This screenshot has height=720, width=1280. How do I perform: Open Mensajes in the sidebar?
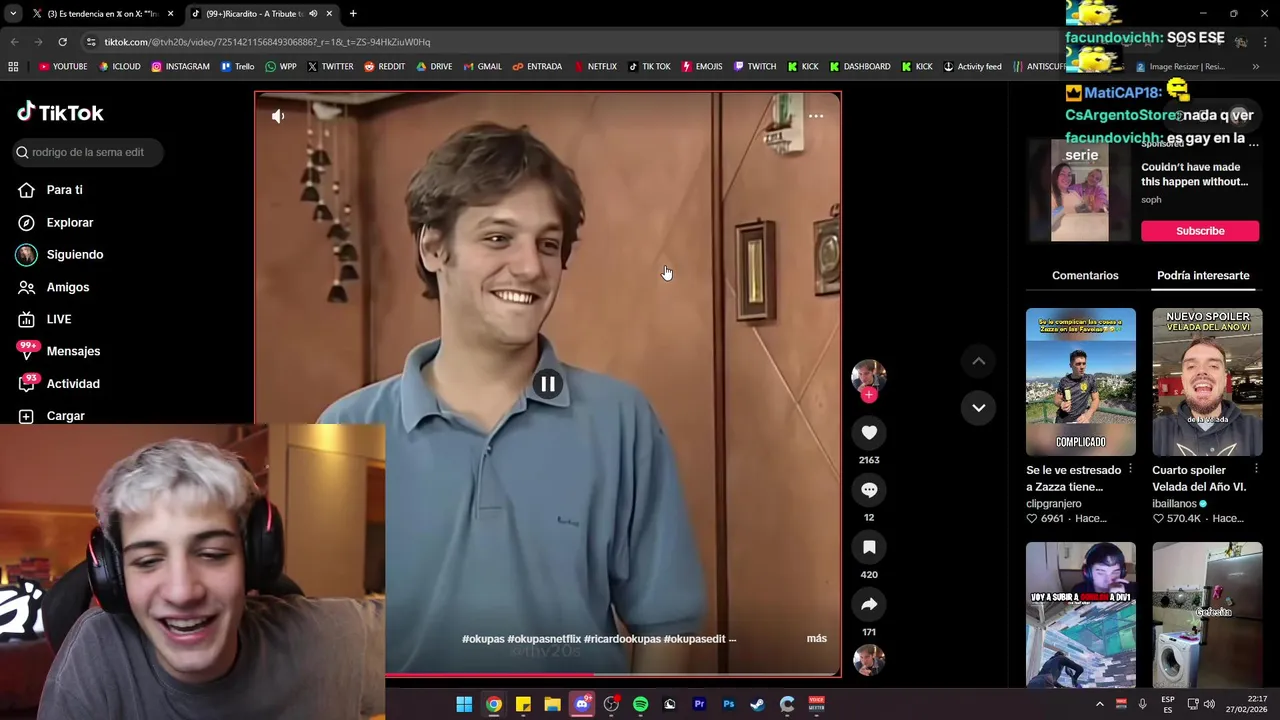73,351
